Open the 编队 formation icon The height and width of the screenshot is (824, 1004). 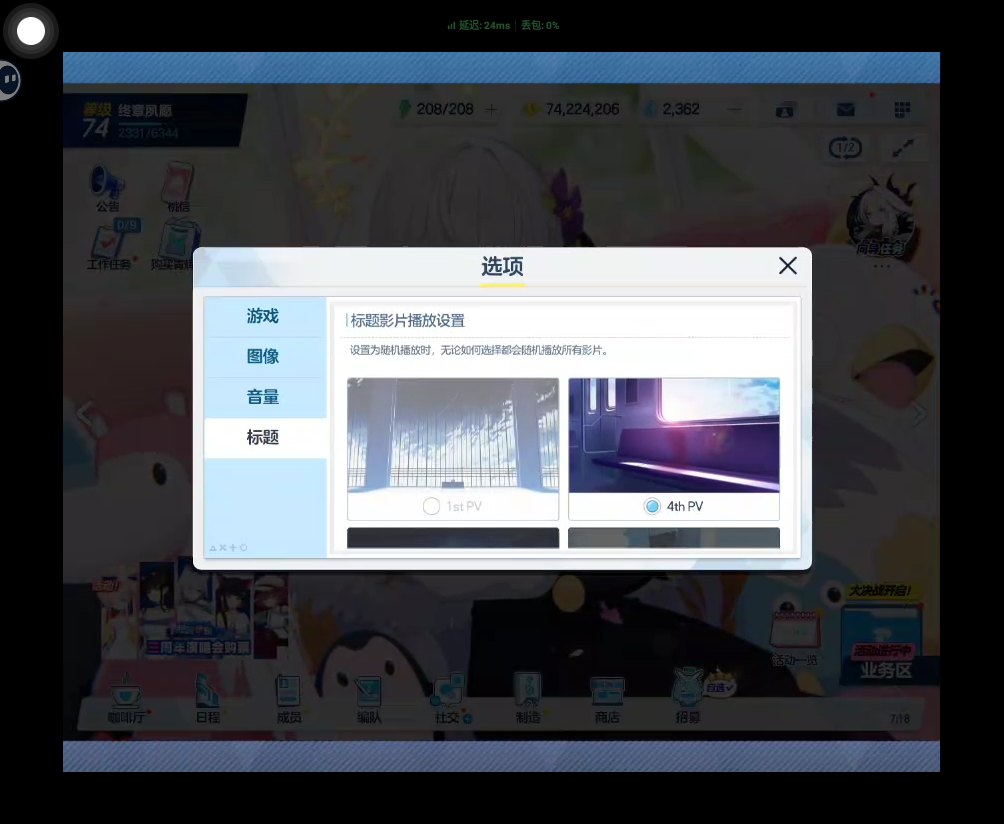point(368,700)
